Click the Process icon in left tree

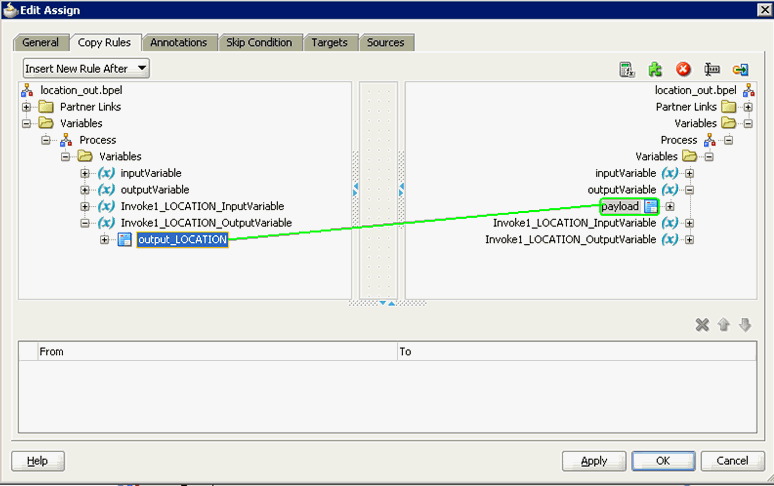(66, 140)
